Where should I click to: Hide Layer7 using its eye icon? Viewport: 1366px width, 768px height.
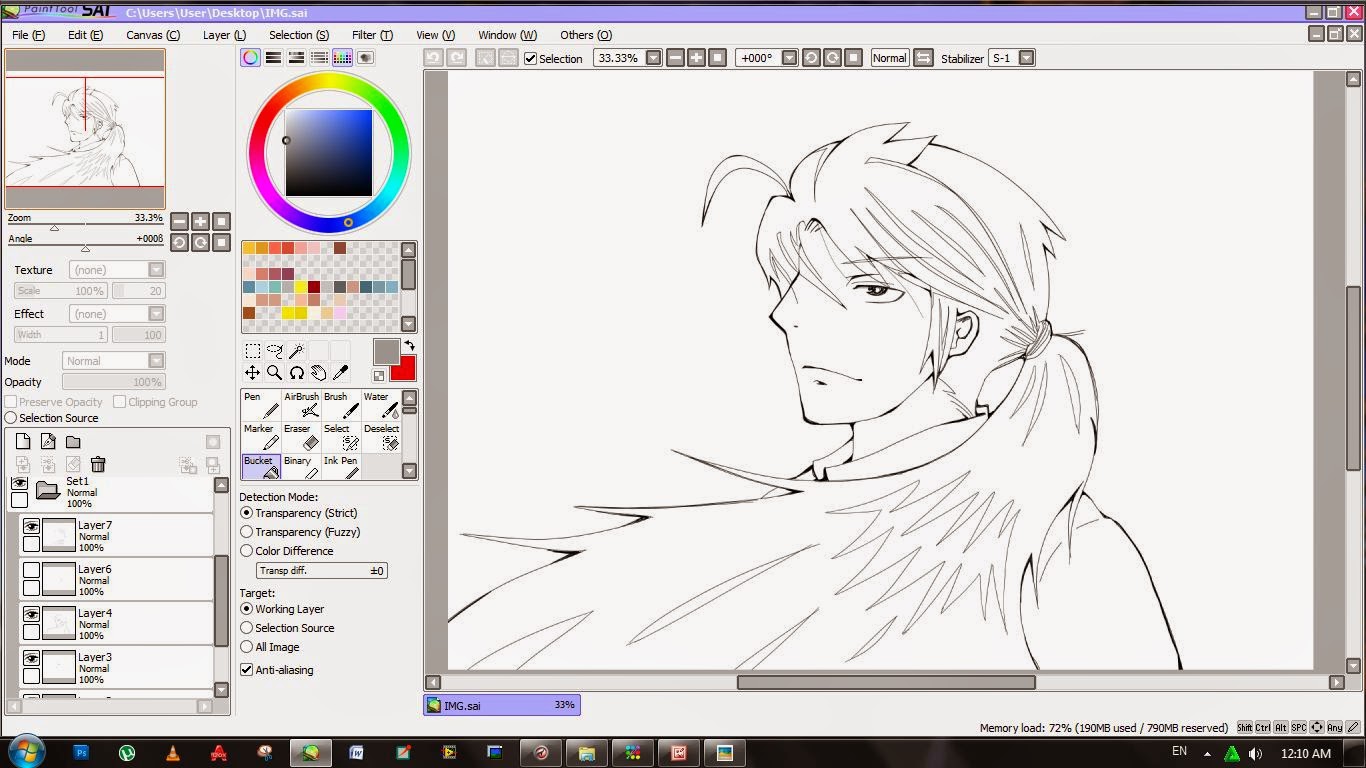click(32, 527)
